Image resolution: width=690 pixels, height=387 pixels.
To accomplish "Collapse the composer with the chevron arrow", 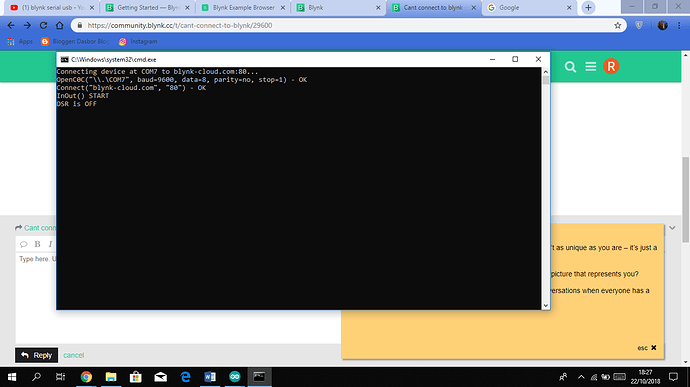I will [672, 228].
